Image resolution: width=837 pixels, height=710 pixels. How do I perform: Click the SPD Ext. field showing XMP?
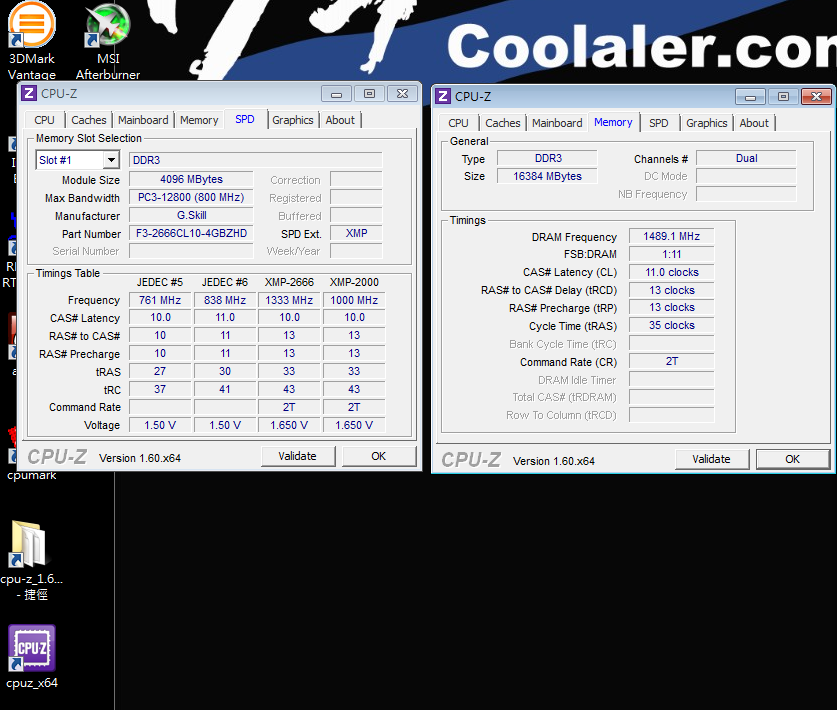coord(356,233)
